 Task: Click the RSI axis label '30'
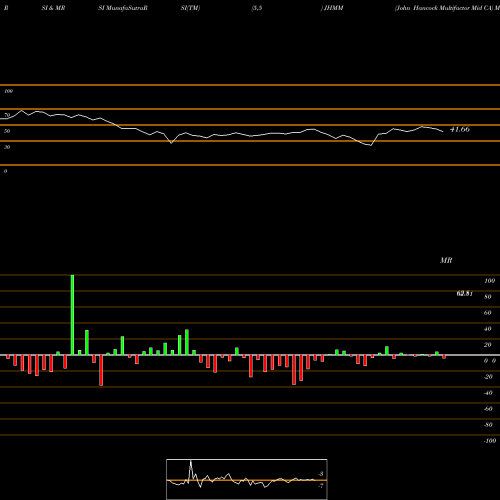[7, 147]
